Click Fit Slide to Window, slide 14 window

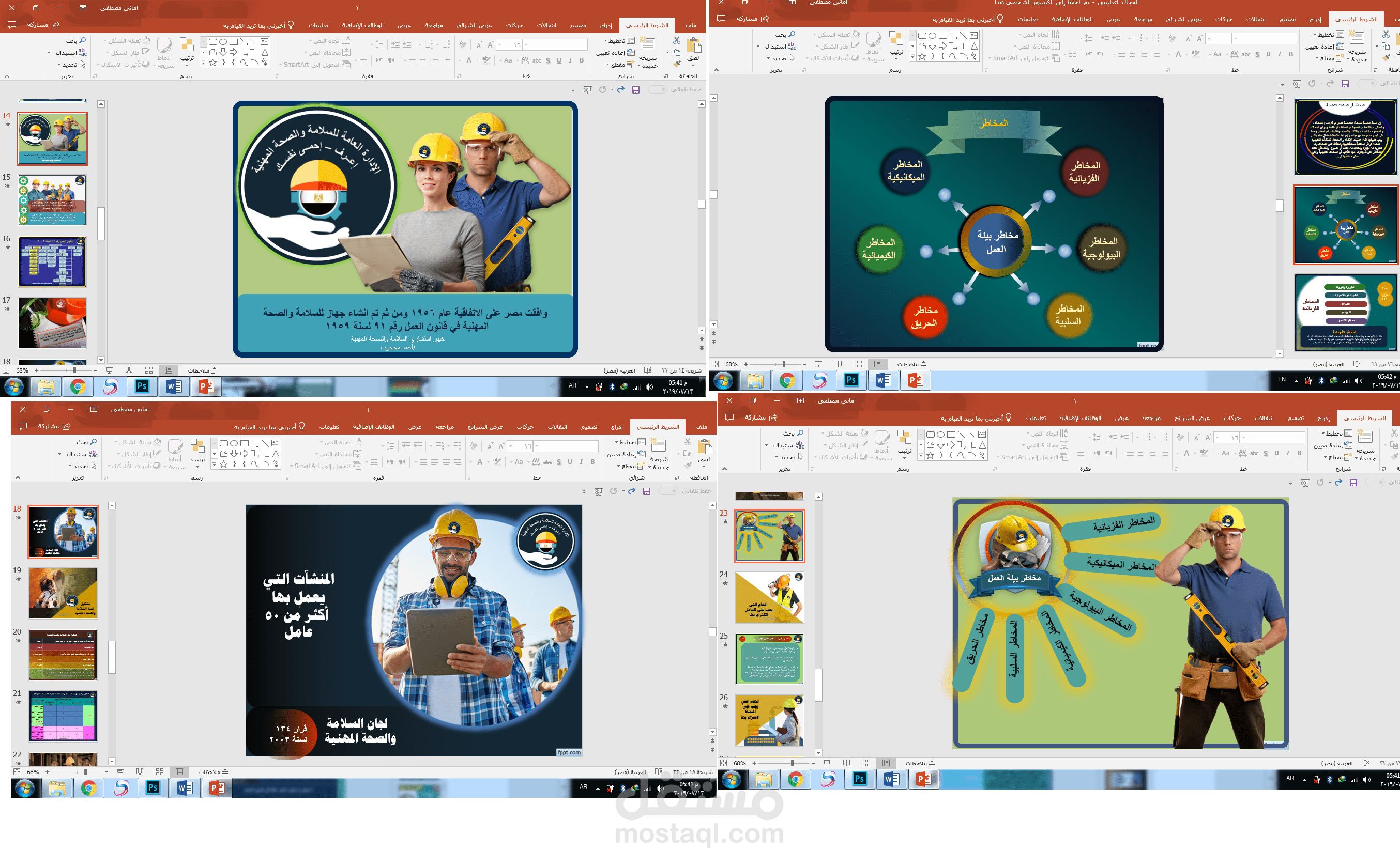(x=6, y=370)
